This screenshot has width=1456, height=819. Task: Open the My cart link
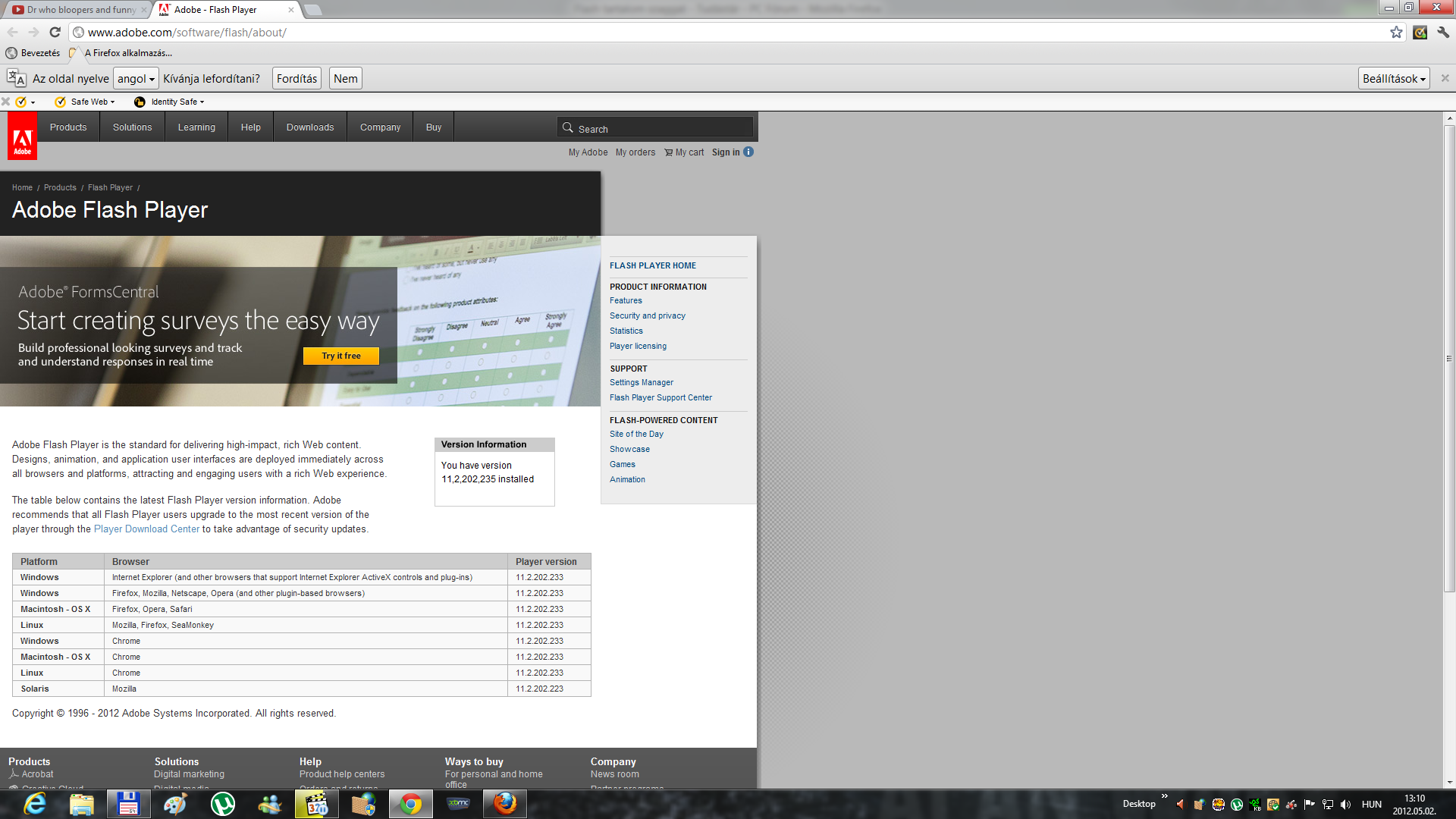point(684,152)
